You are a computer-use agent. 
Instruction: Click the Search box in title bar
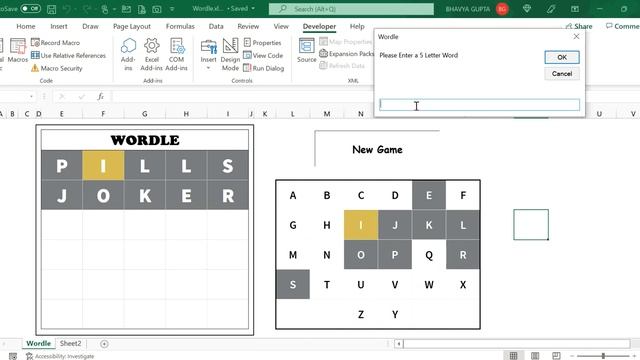pos(351,9)
